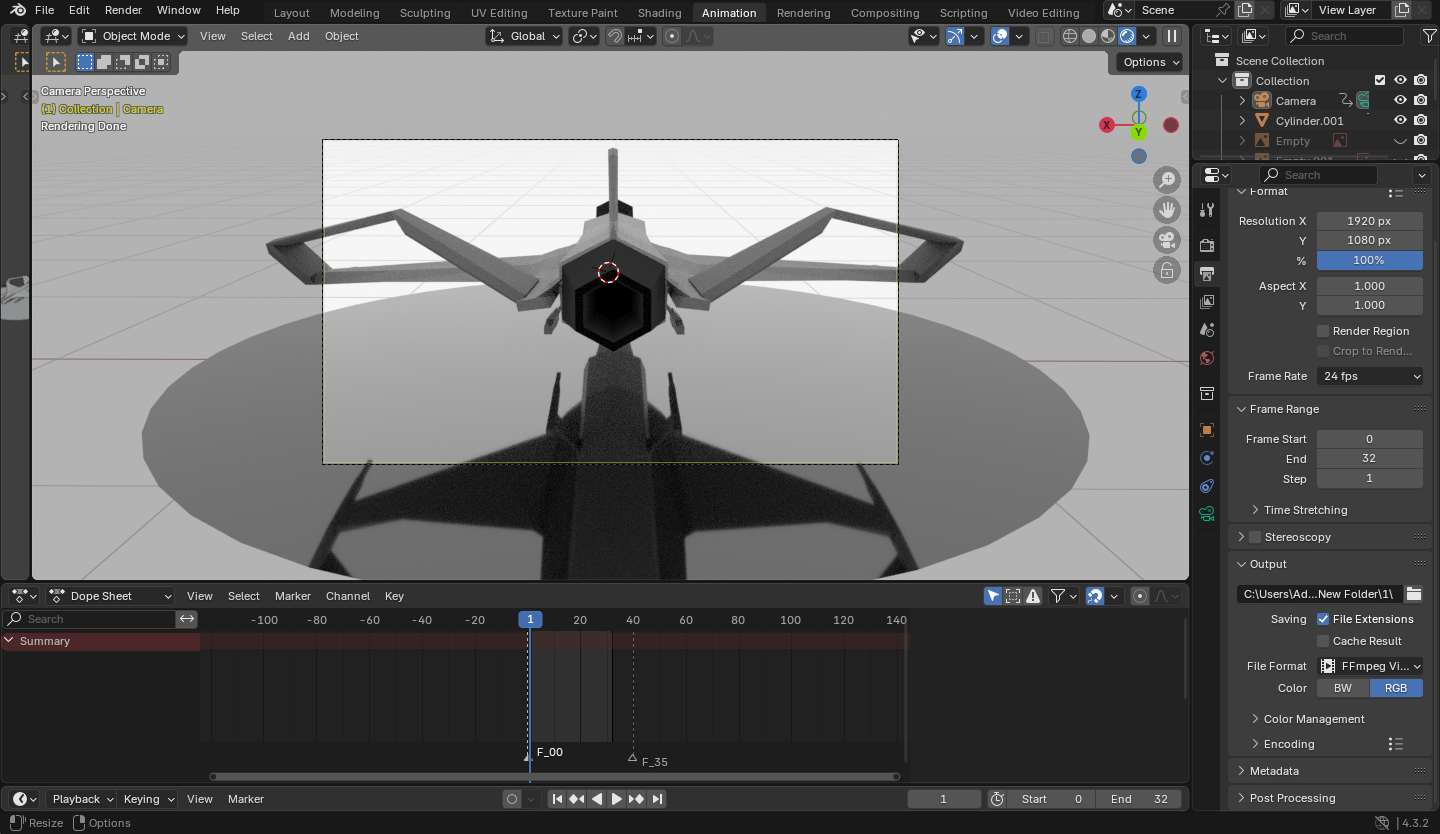Hide Cylinder.001 with its eye icon
The height and width of the screenshot is (834, 1440).
(1400, 121)
